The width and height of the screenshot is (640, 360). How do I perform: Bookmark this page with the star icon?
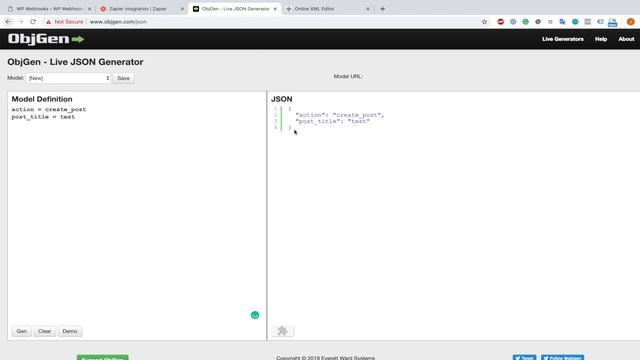[x=484, y=22]
